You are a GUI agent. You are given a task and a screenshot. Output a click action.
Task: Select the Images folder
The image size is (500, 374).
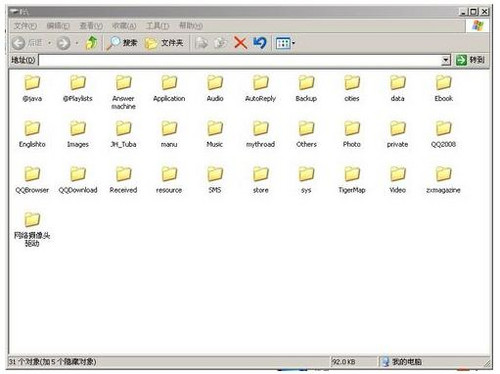78,134
